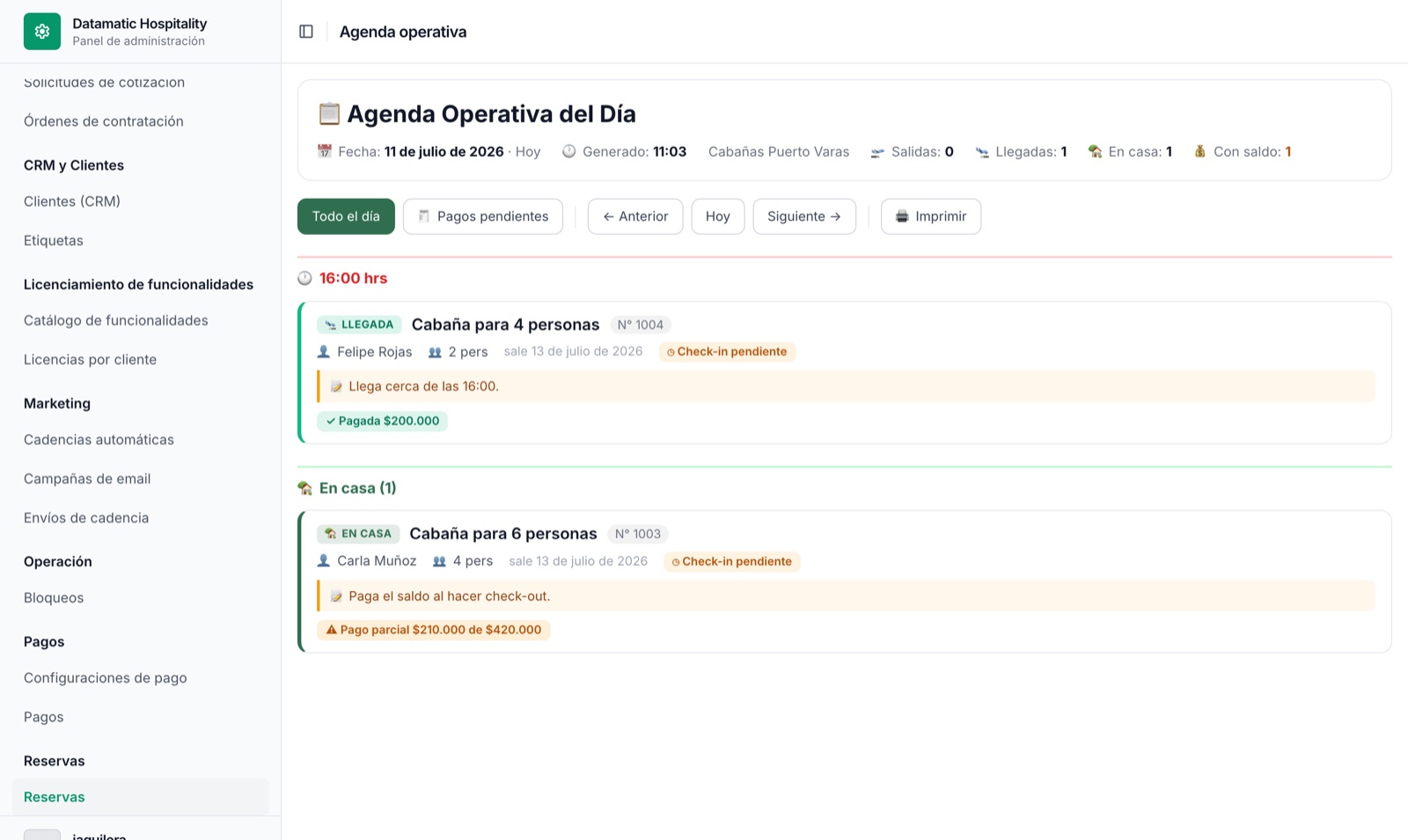
Task: Open Campañas de email
Action: tap(87, 478)
